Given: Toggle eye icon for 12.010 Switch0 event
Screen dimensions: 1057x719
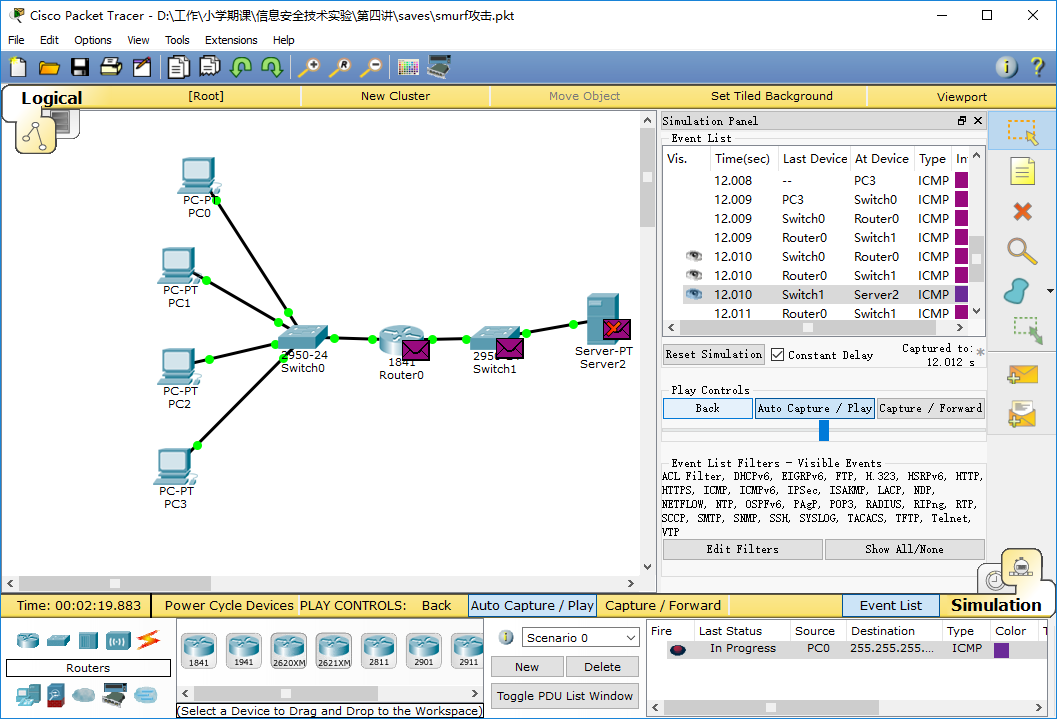Looking at the screenshot, I should 694,256.
